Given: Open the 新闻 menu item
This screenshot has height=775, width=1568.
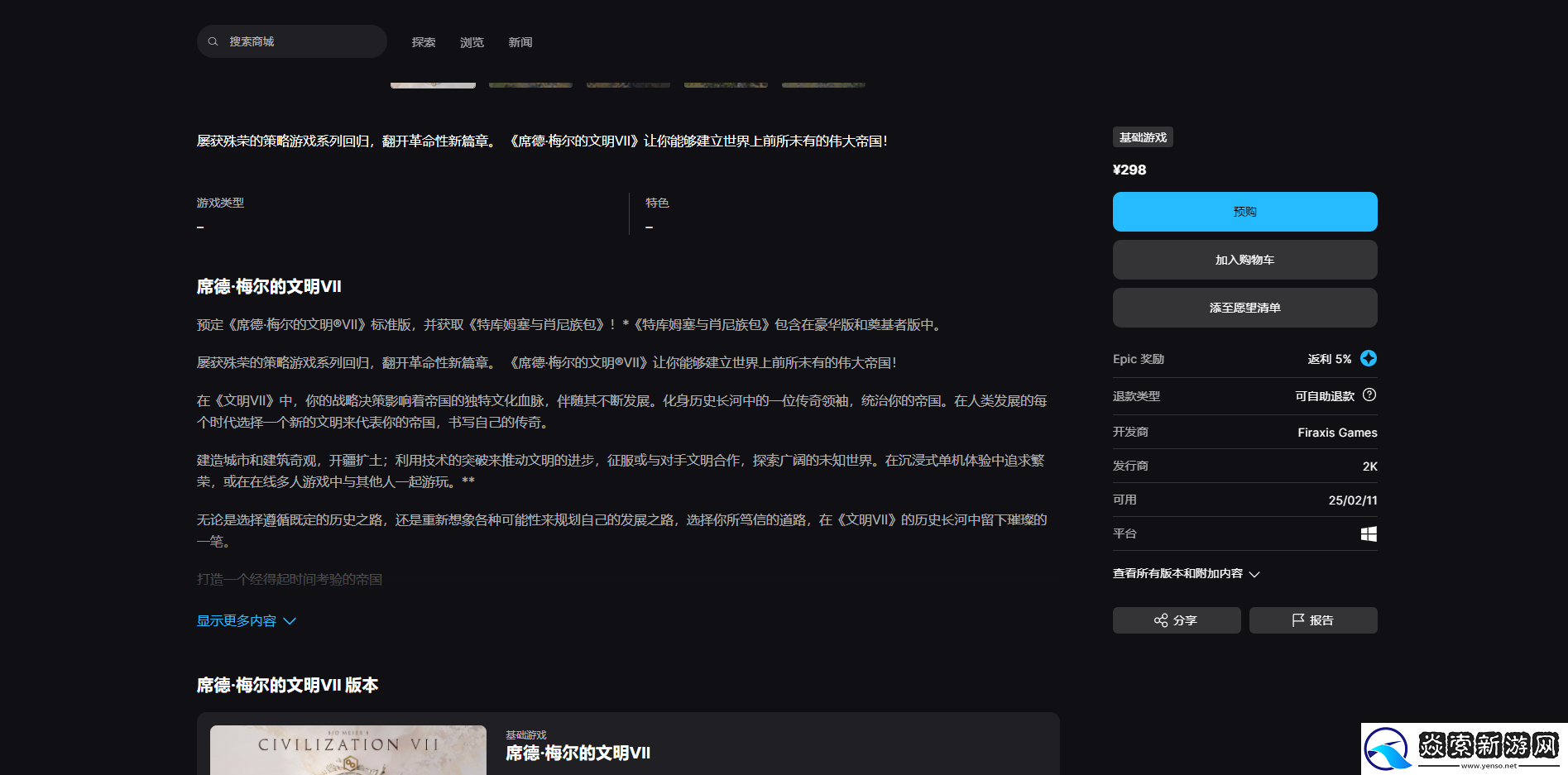Looking at the screenshot, I should [520, 42].
